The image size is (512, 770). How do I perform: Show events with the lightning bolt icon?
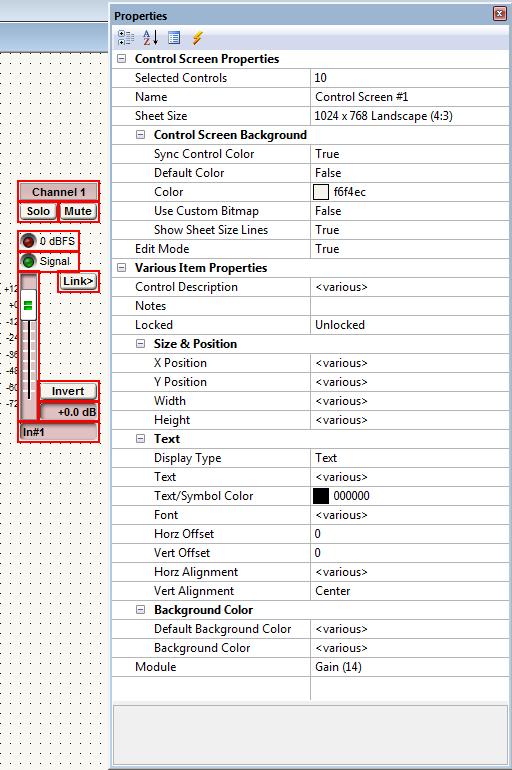pos(197,38)
